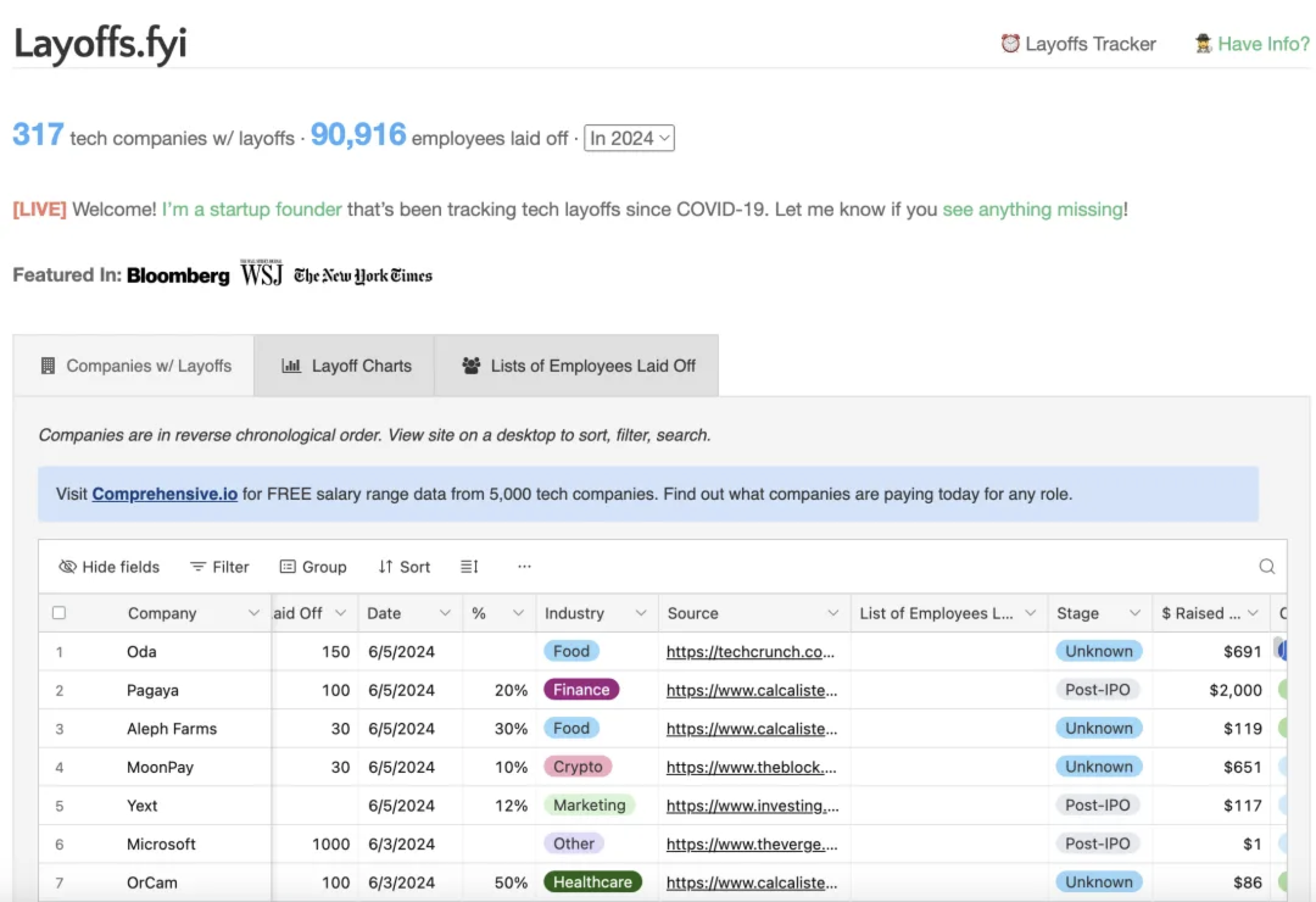Open Oda's techcrunch source link
This screenshot has height=902, width=1316.
coord(751,652)
